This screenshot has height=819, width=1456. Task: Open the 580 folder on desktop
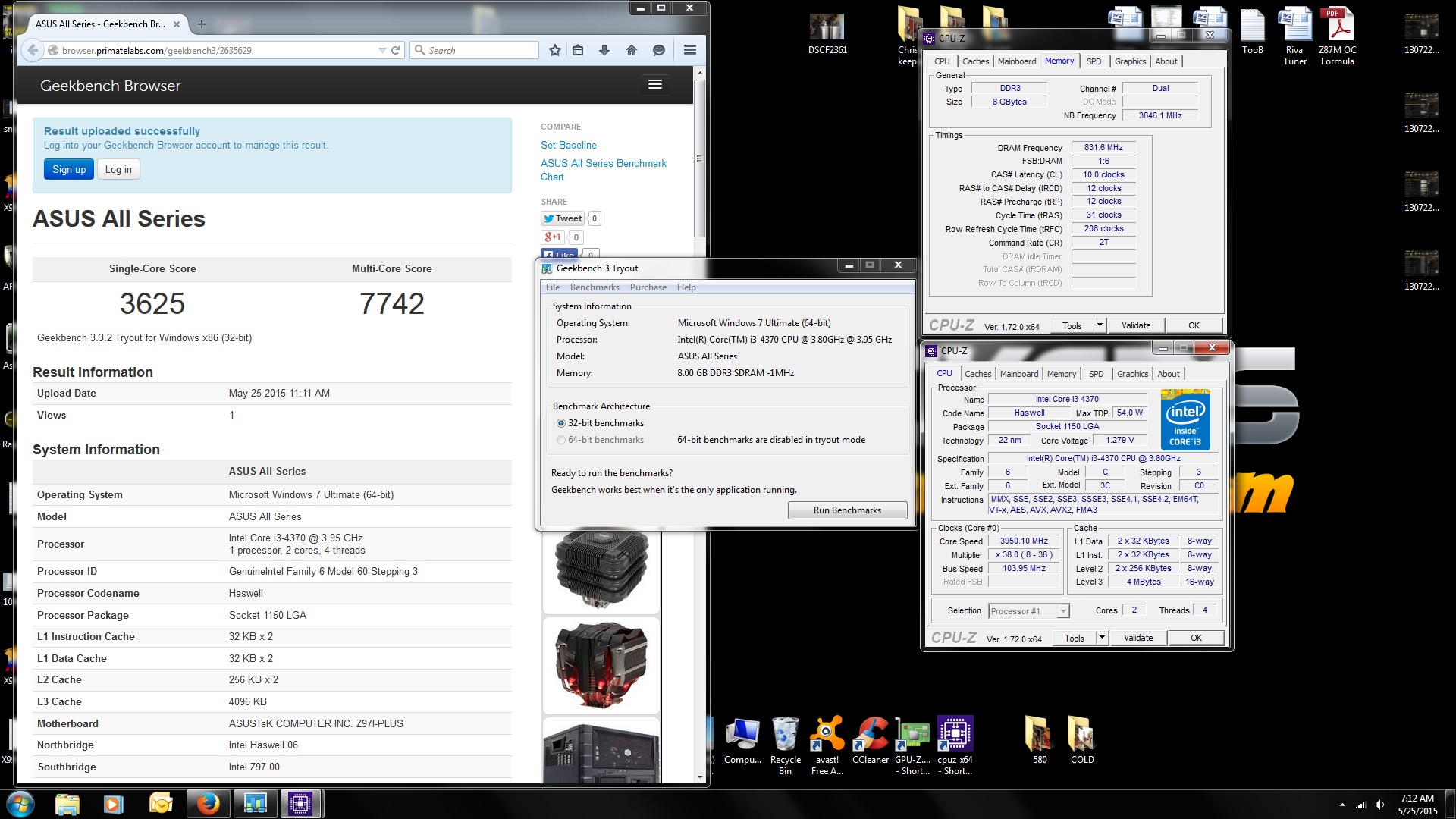point(1040,741)
